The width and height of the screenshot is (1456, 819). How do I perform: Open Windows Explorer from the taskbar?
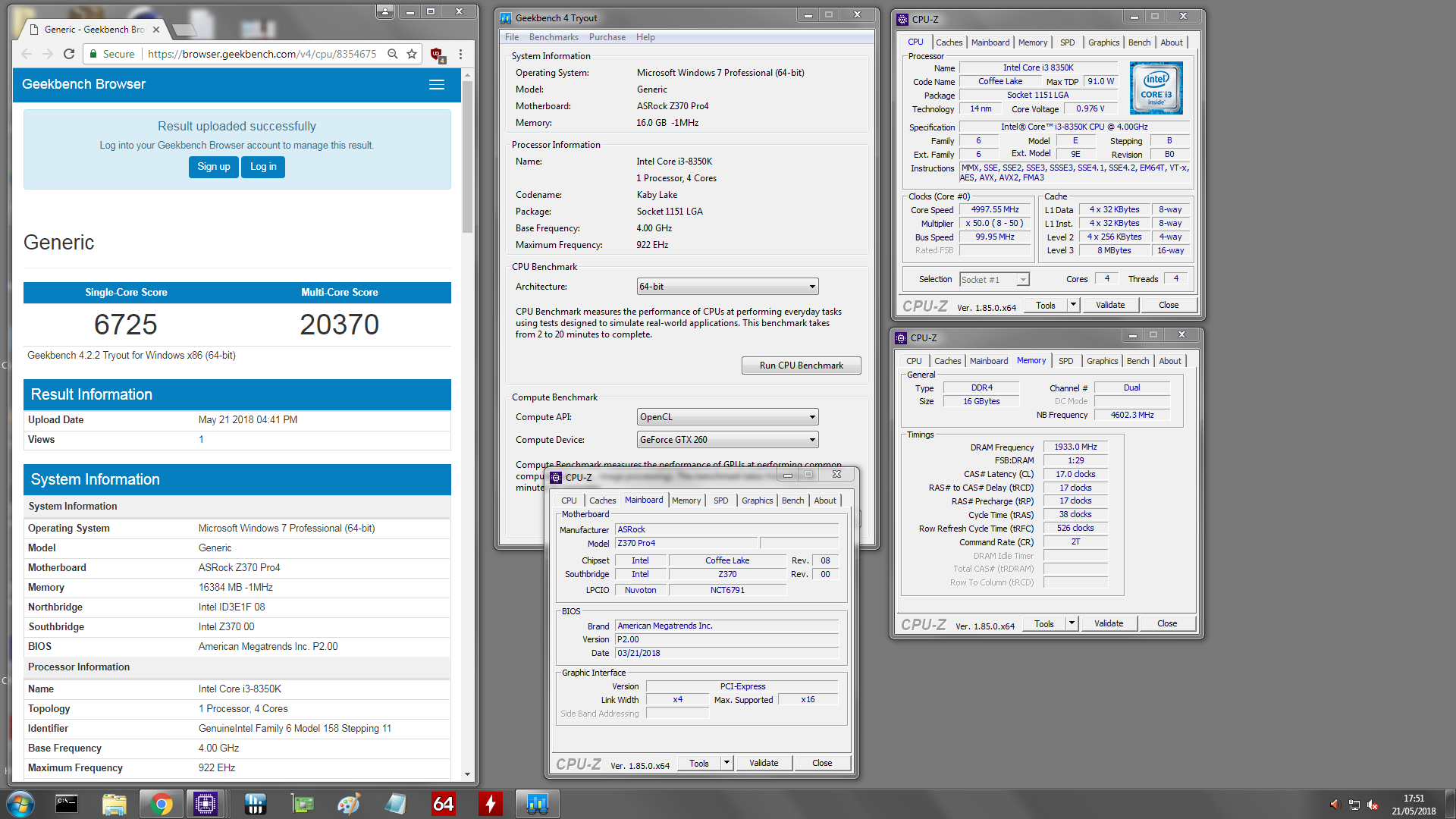click(114, 804)
